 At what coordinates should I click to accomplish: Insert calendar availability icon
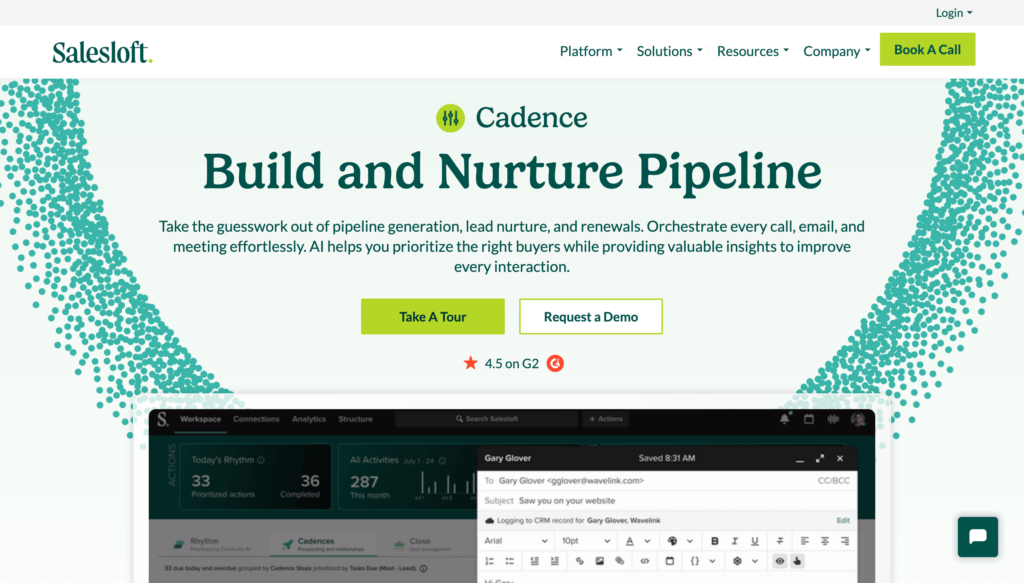669,561
